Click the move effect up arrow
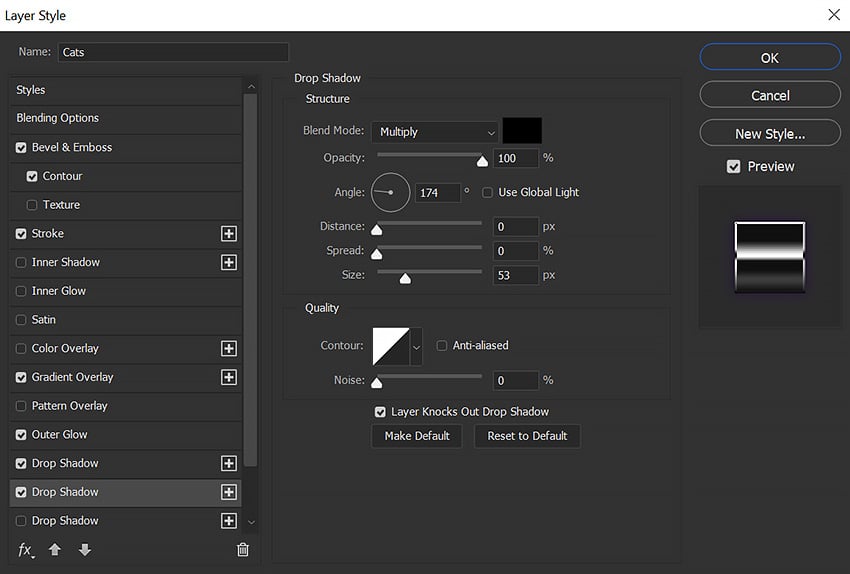Screen dimensions: 850x574 pyautogui.click(x=55, y=550)
